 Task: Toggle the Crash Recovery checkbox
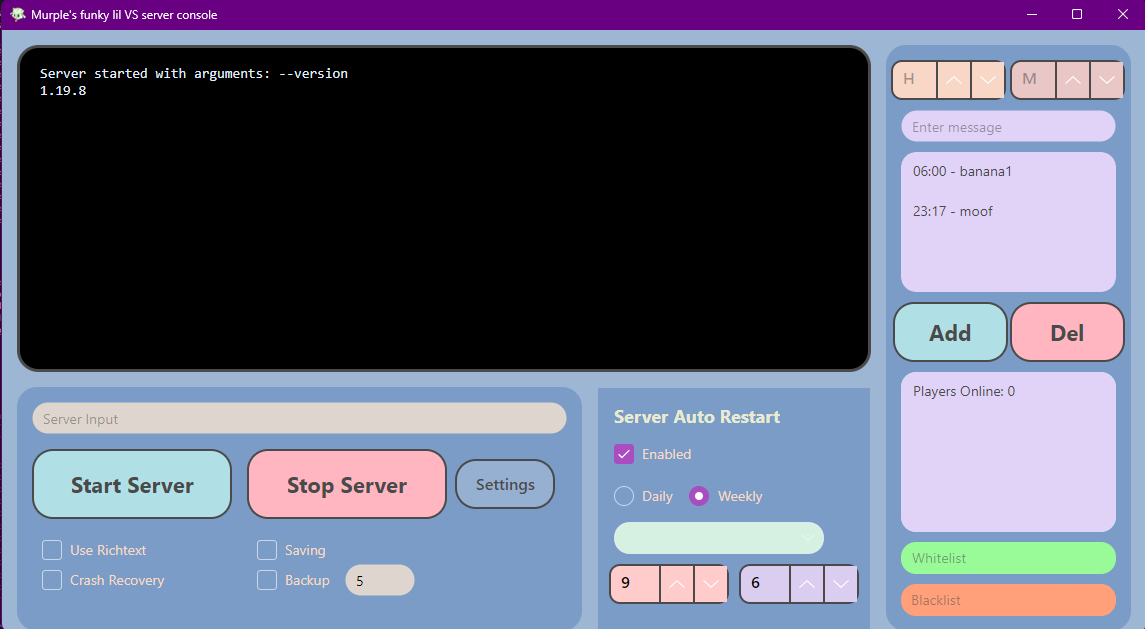(52, 580)
